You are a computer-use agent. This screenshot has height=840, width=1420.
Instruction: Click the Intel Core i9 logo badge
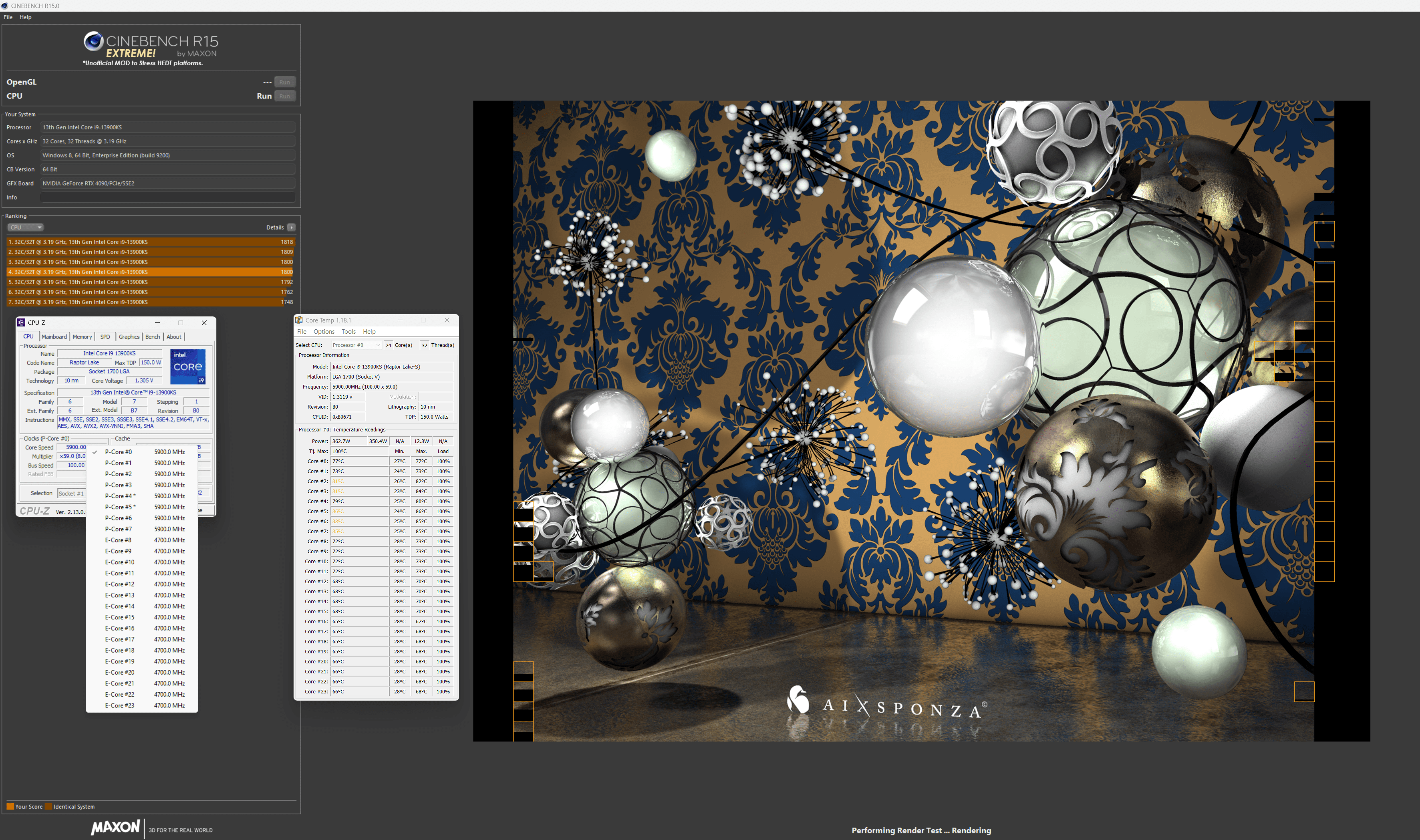[187, 366]
